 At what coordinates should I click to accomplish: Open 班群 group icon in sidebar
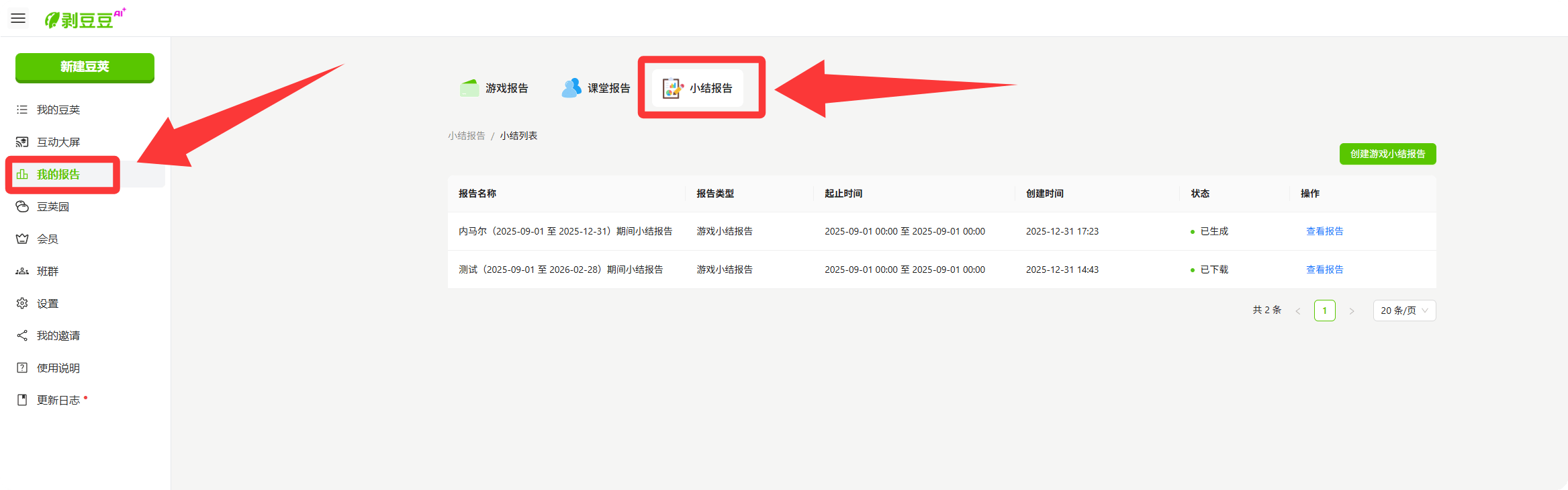pos(22,271)
